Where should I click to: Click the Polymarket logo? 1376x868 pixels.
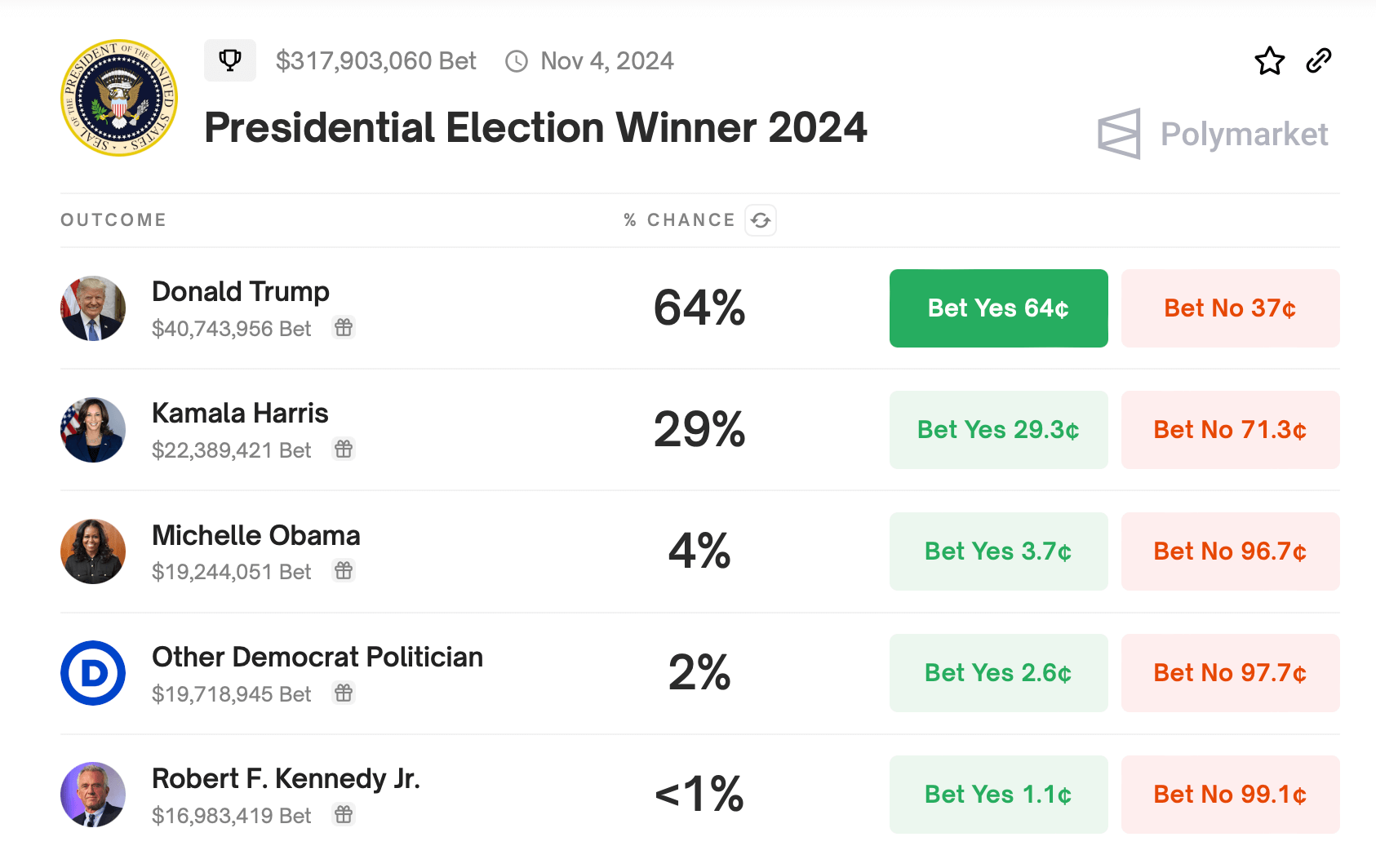(x=1213, y=134)
